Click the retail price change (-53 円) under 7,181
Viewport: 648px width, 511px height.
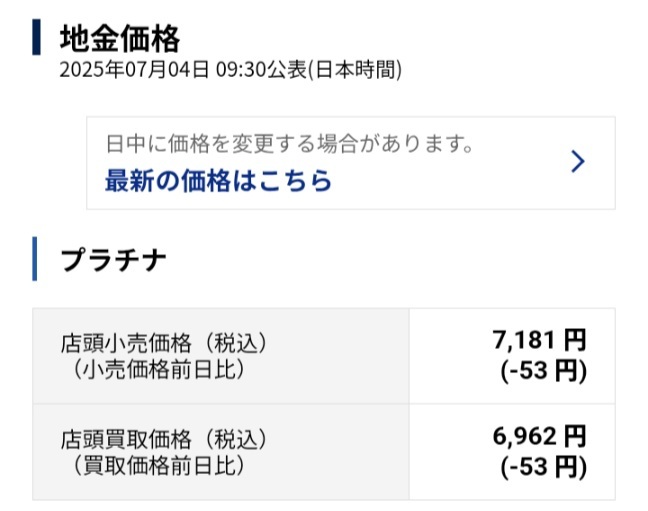click(x=543, y=370)
